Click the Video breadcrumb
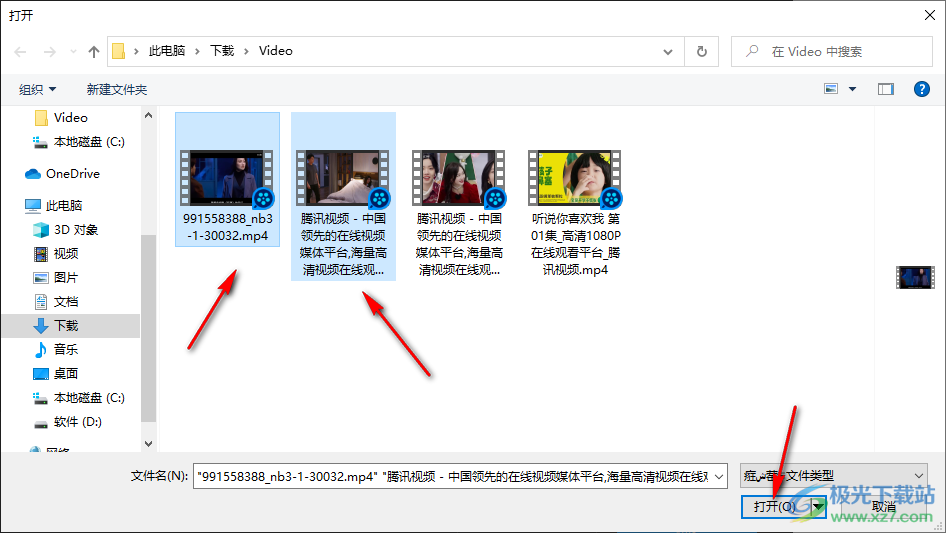This screenshot has height=533, width=946. pos(276,51)
